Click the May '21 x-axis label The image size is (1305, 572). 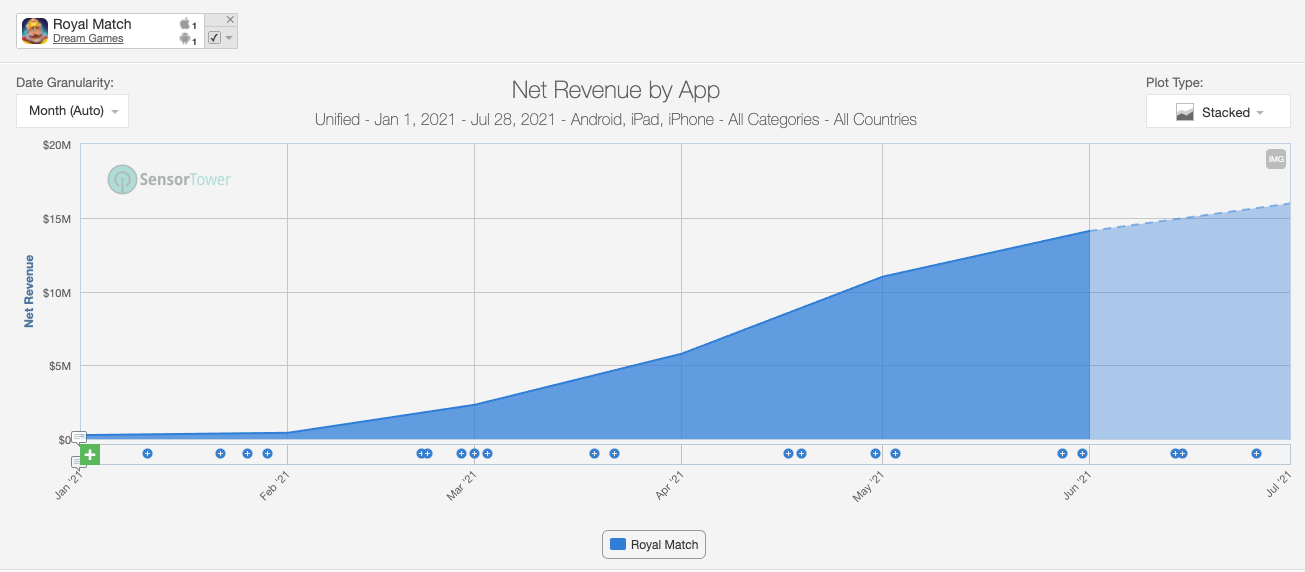pos(868,488)
